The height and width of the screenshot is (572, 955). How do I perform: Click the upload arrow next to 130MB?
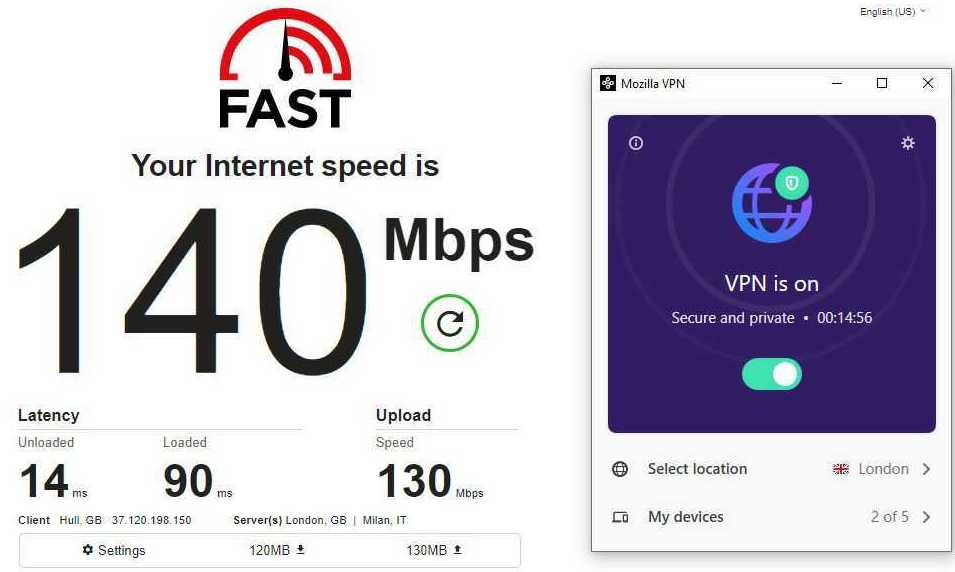click(x=457, y=550)
